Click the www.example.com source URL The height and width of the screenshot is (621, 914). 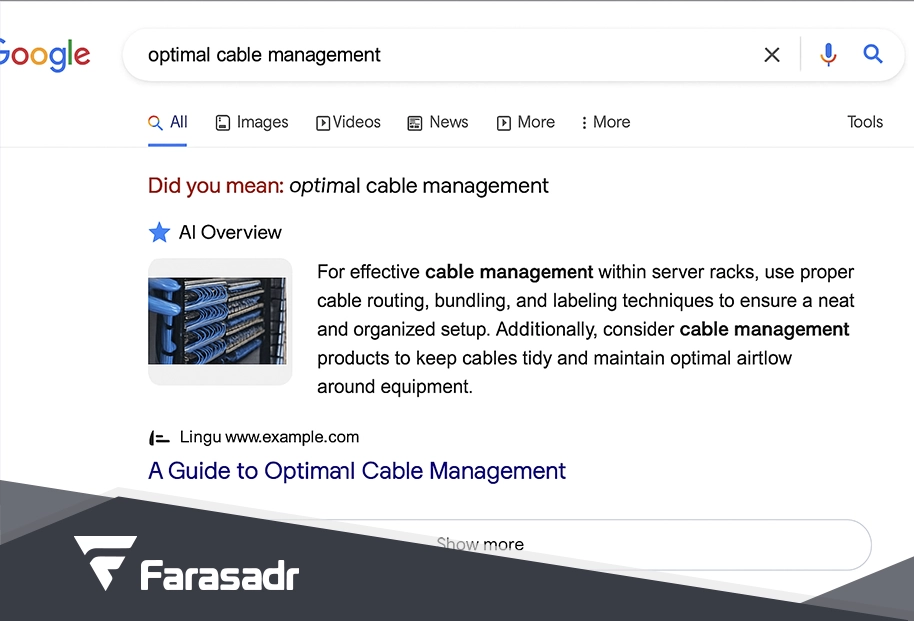292,437
